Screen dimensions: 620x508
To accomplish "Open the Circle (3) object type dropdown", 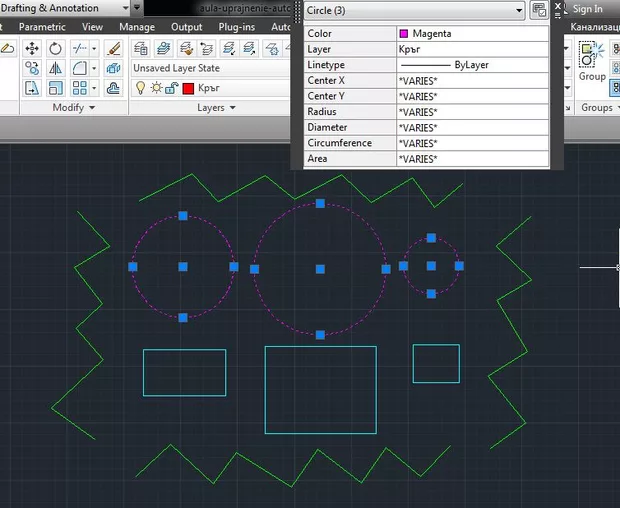I will click(414, 11).
